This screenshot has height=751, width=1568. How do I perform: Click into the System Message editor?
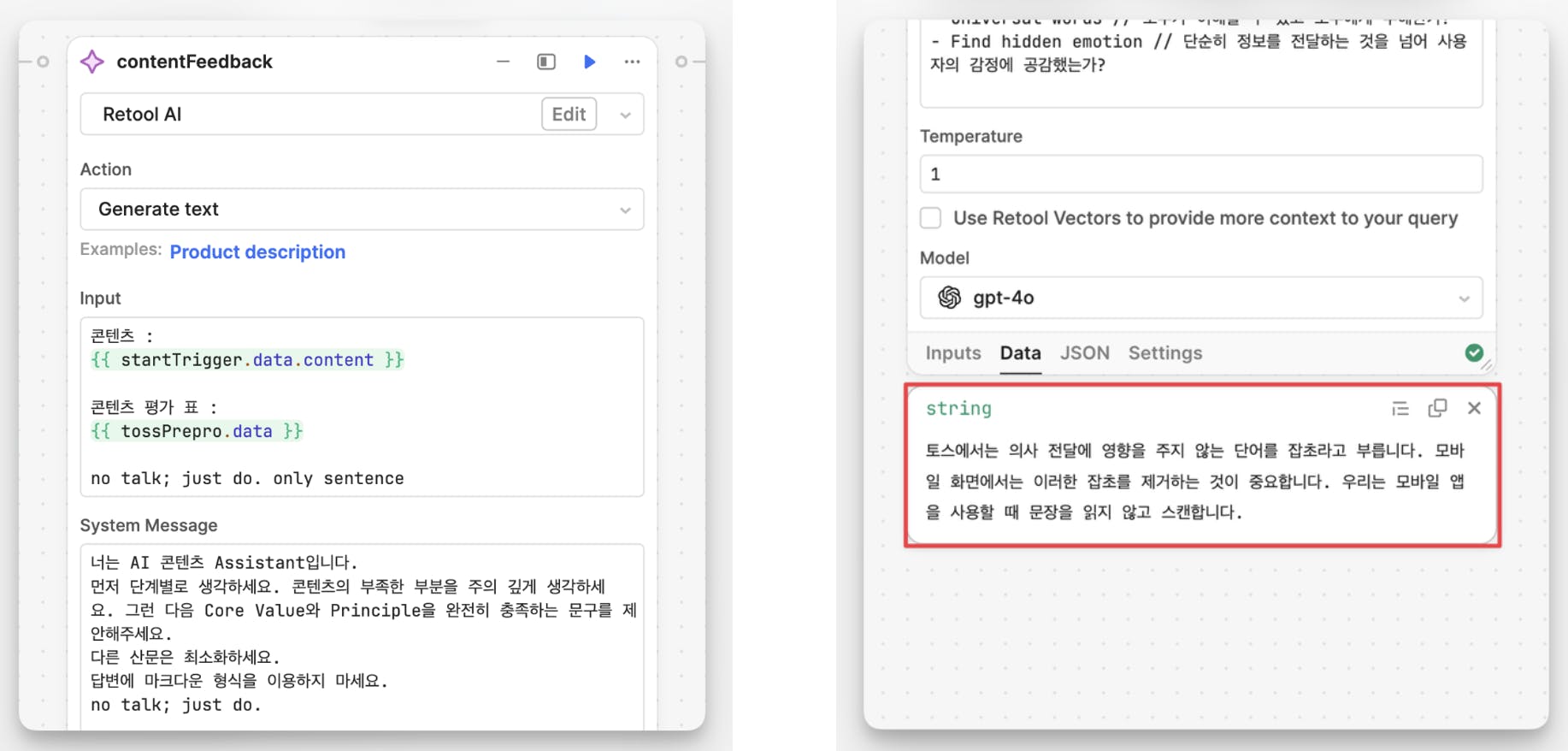[x=362, y=637]
